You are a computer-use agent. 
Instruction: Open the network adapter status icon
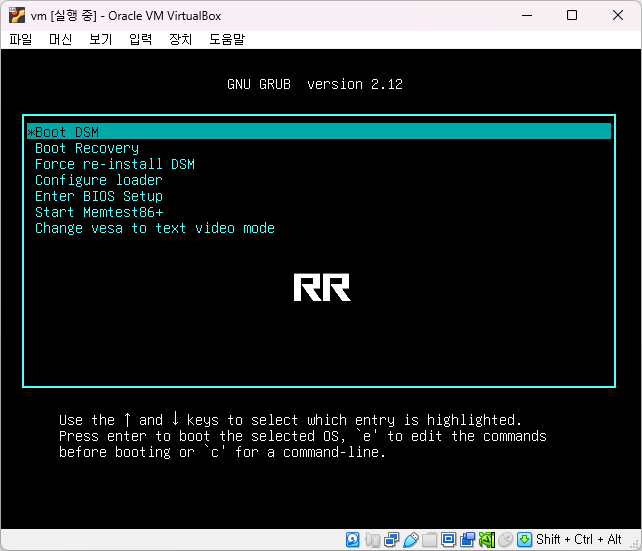pyautogui.click(x=391, y=540)
